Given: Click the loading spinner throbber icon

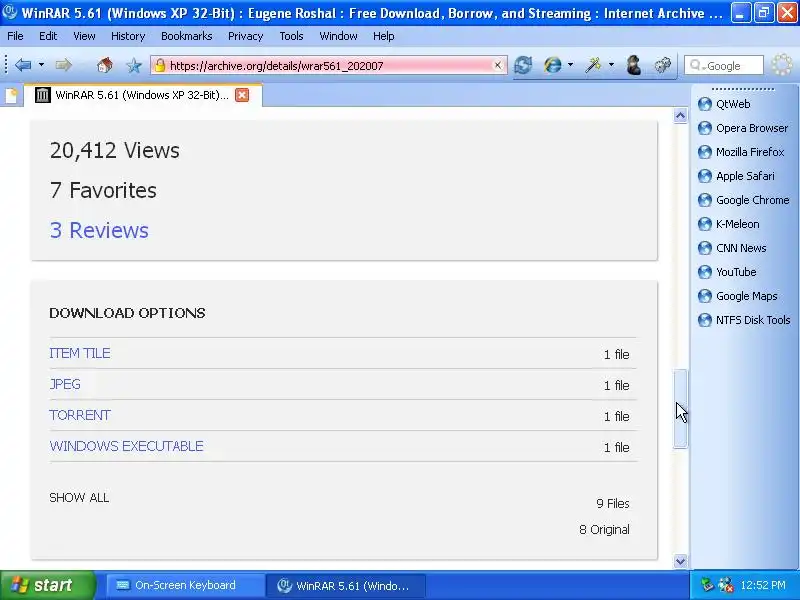Looking at the screenshot, I should tap(782, 65).
